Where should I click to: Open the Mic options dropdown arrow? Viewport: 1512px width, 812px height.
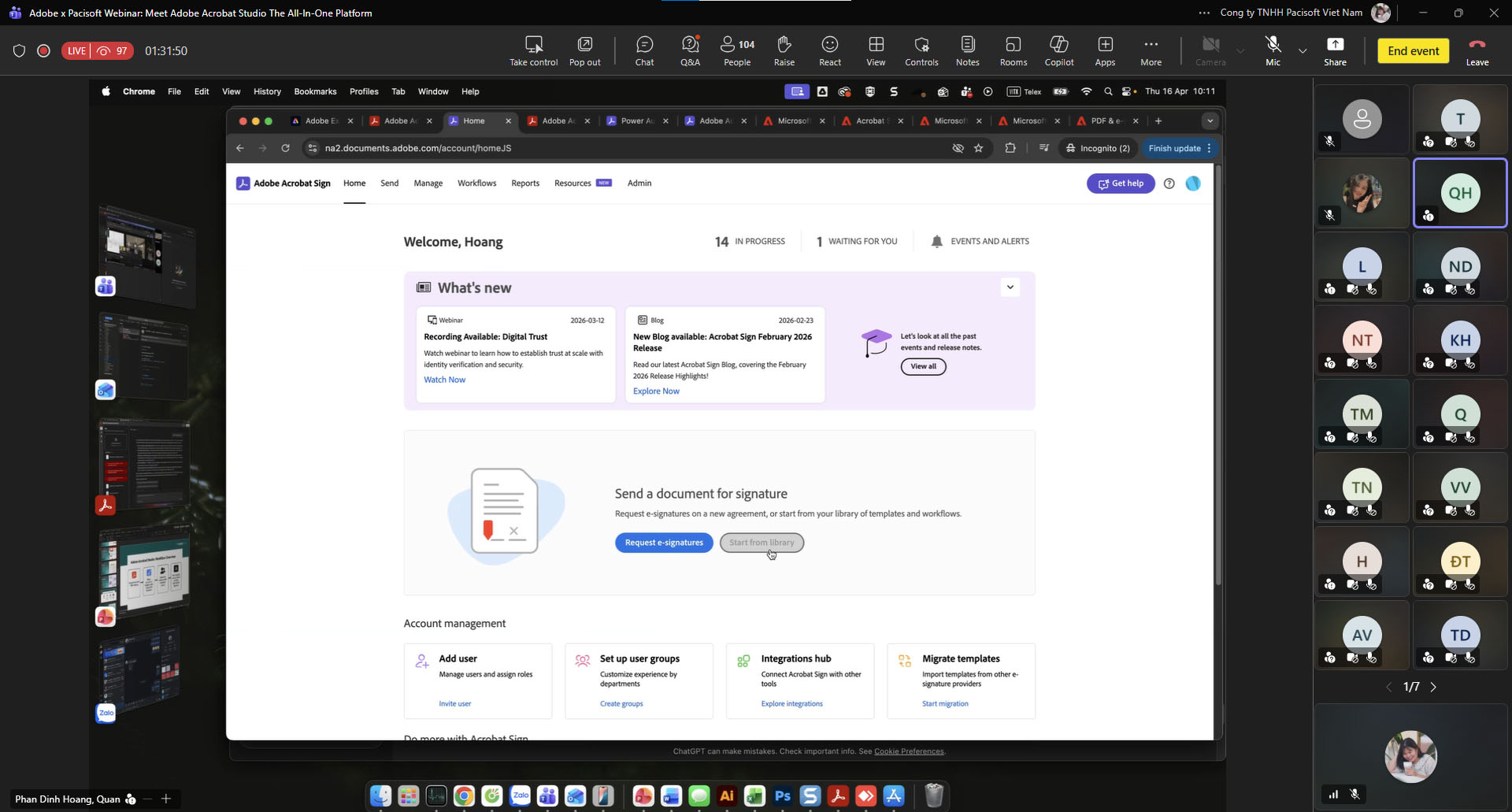pyautogui.click(x=1303, y=51)
